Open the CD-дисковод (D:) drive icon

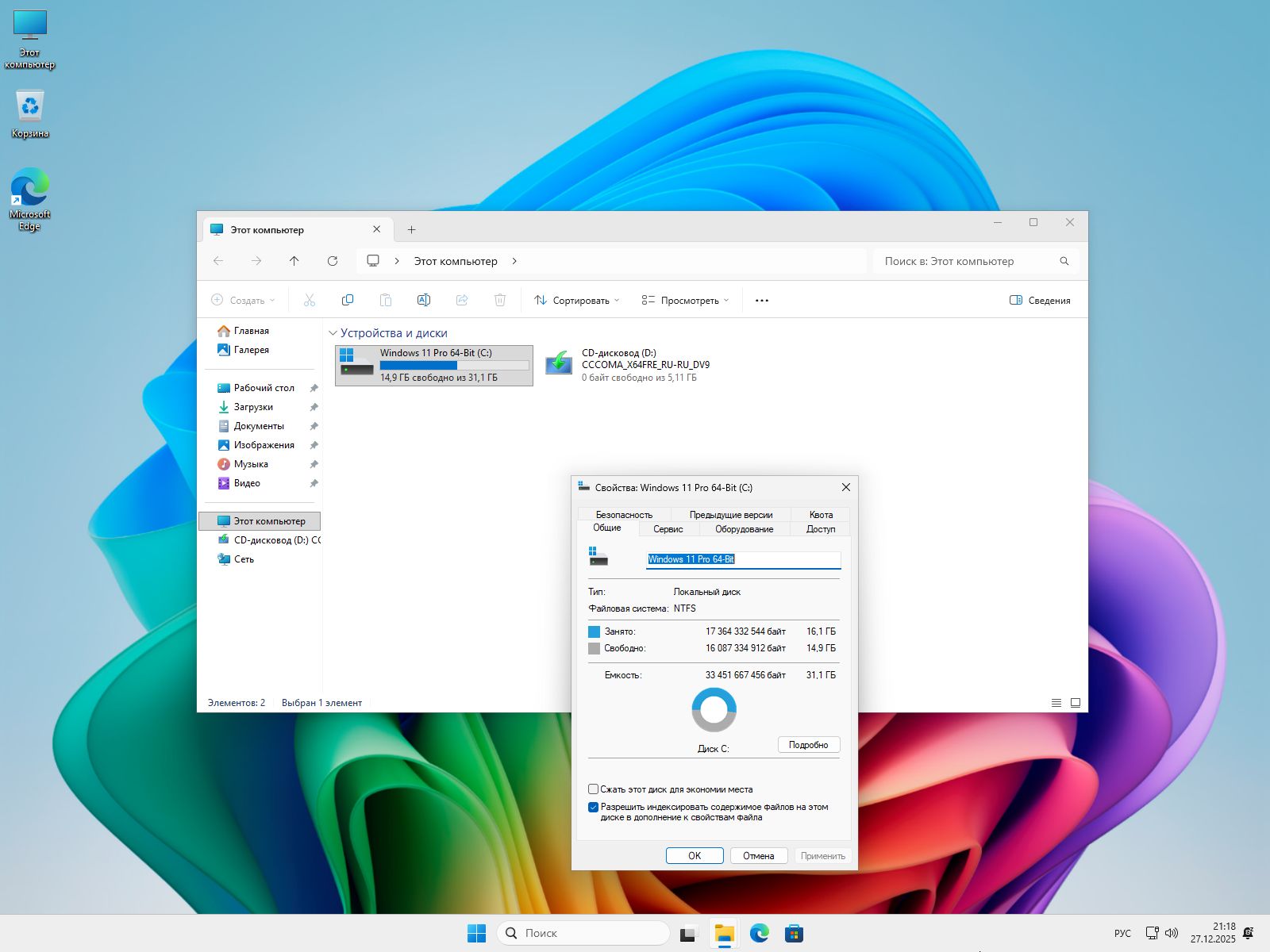tap(559, 364)
